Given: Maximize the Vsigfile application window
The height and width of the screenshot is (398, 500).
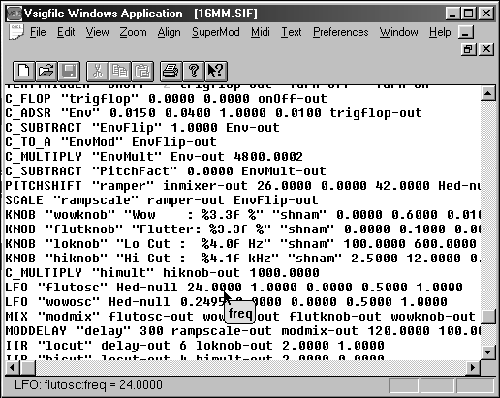Looking at the screenshot, I should (468, 14).
